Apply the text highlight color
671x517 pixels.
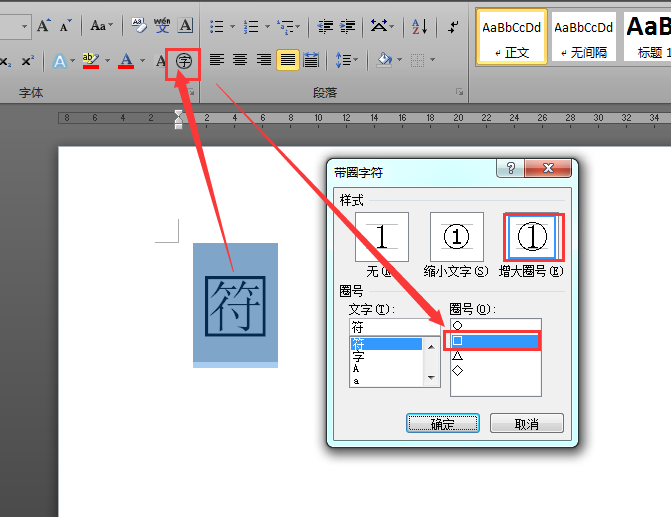coord(91,61)
